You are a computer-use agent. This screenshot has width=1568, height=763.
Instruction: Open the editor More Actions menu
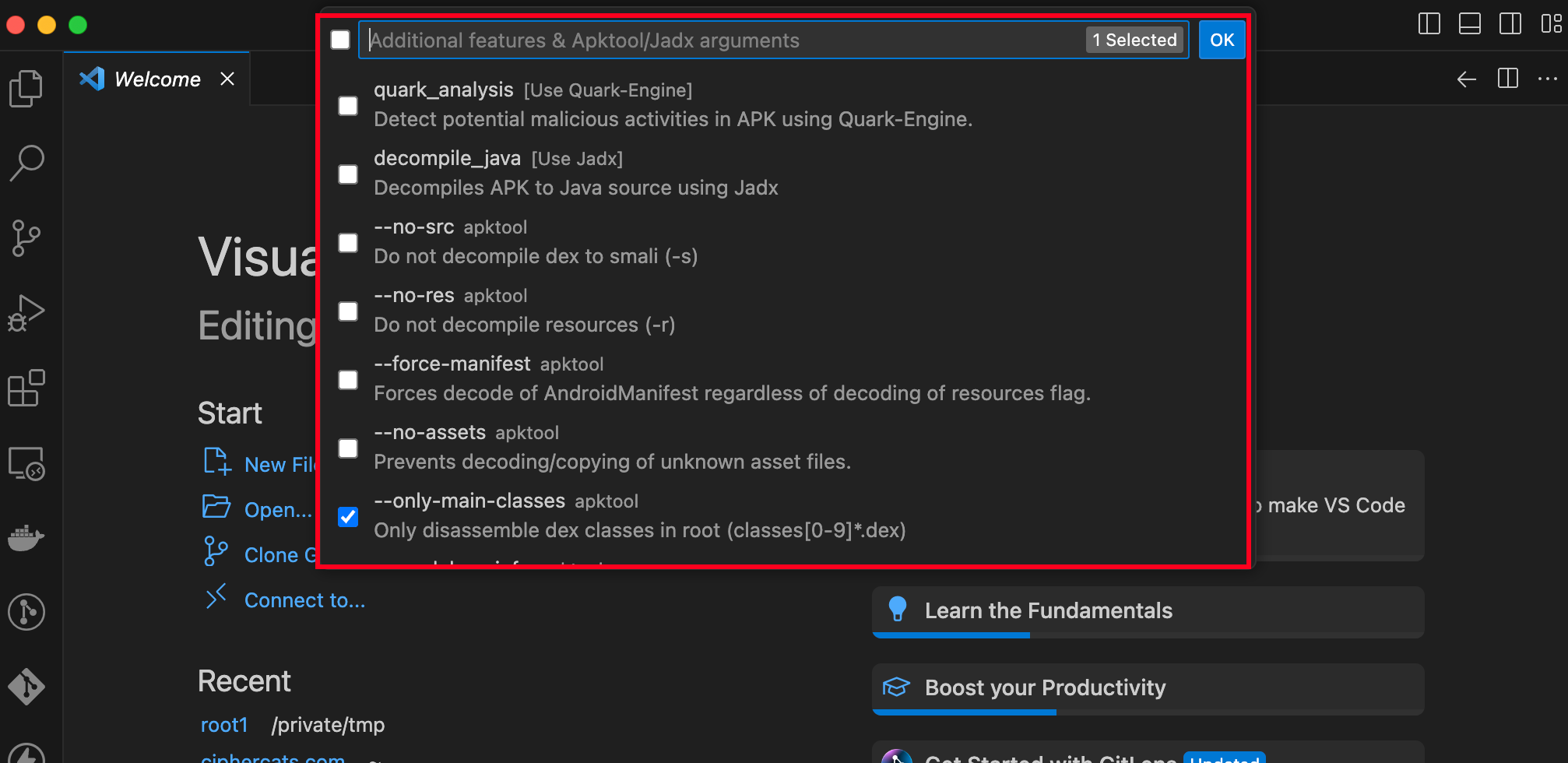pos(1547,79)
